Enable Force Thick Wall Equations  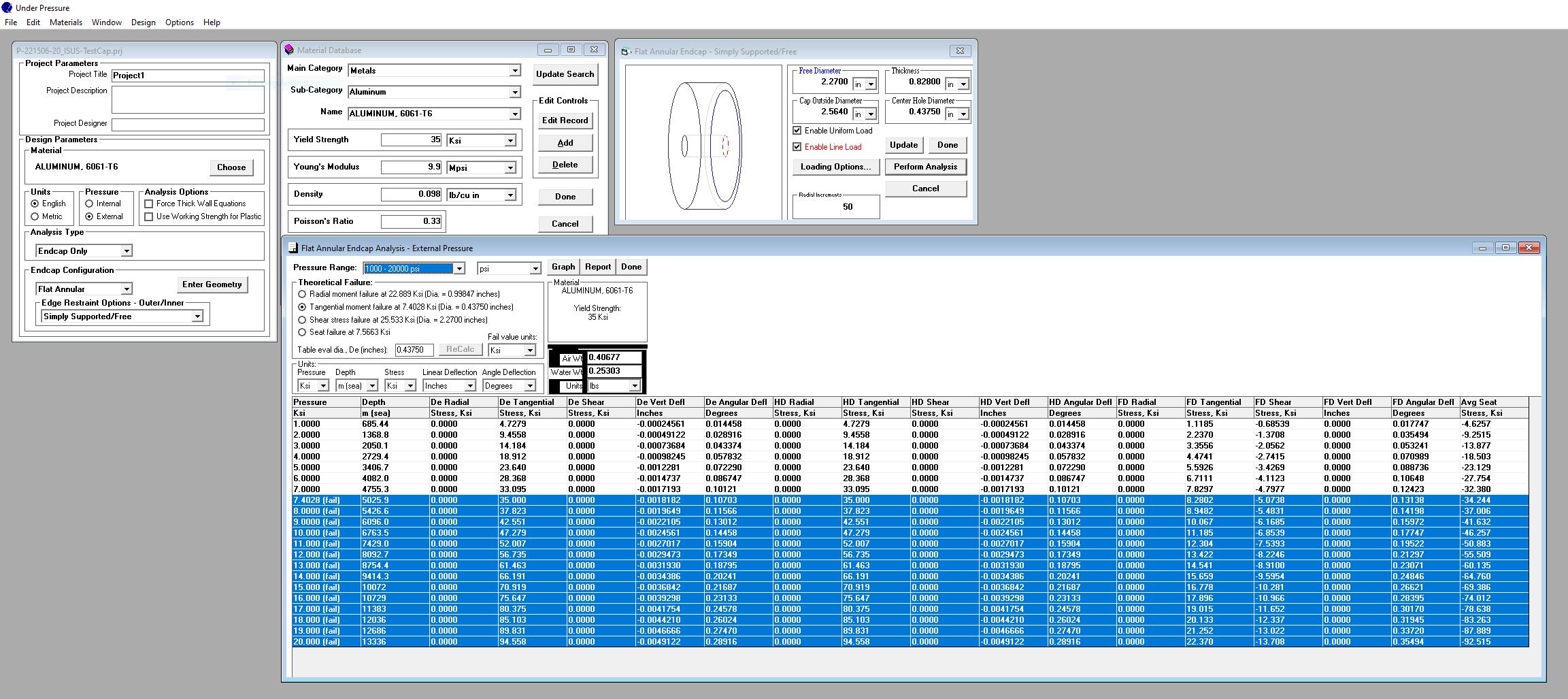(149, 204)
